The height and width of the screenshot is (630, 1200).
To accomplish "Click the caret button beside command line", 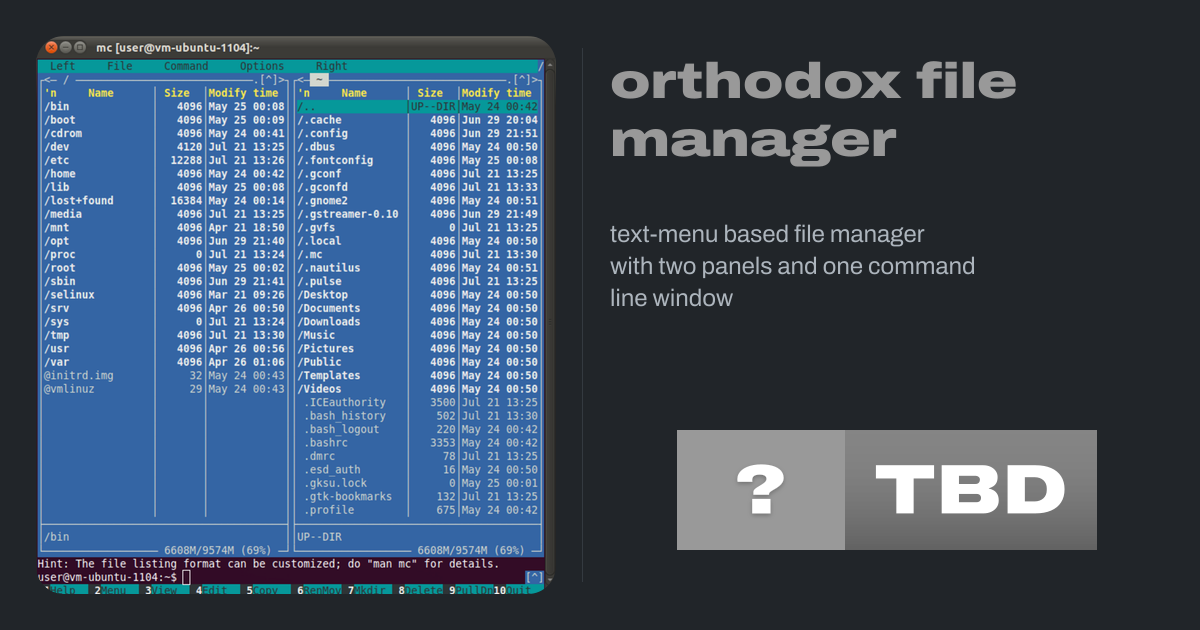I will tap(534, 577).
